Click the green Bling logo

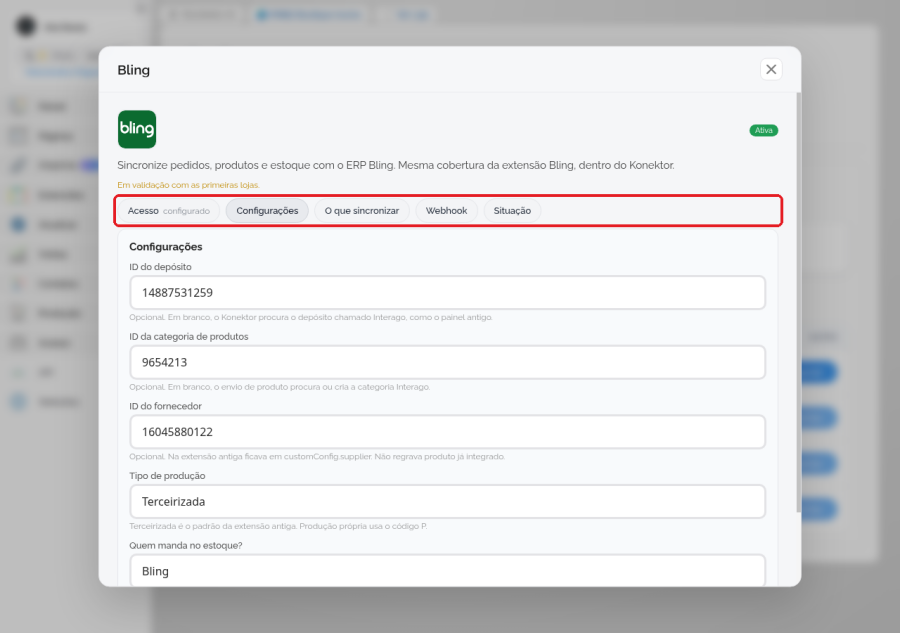click(x=137, y=129)
